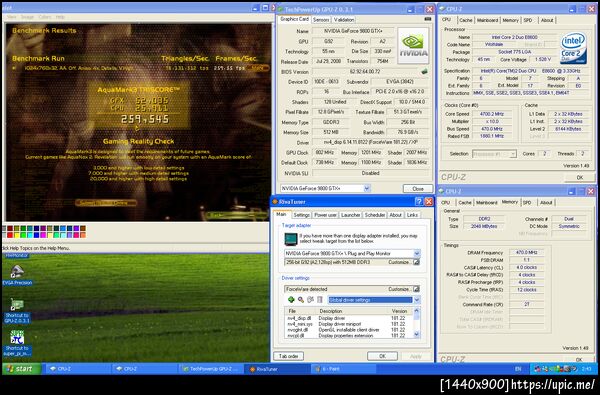The height and width of the screenshot is (395, 600).
Task: Click the GPU Clock value 802 MHz
Action: (325, 152)
